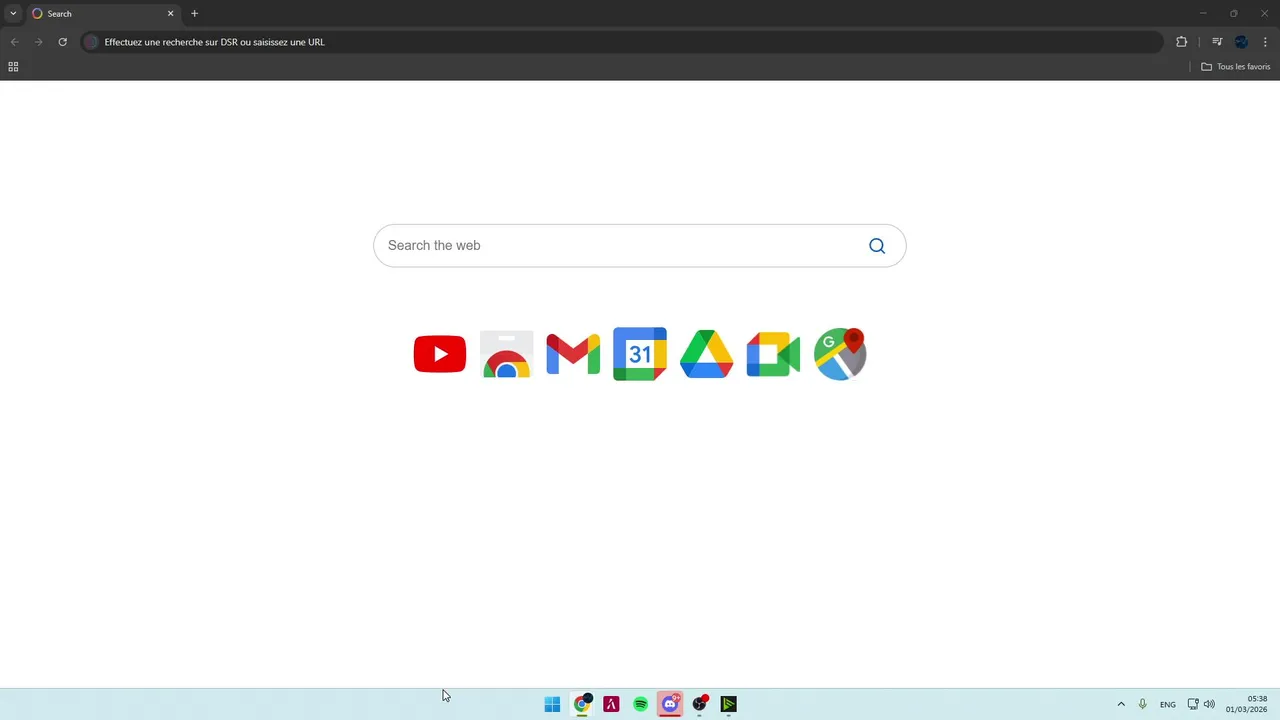Open the YouTube shortcut
This screenshot has width=1280, height=720.
click(x=440, y=354)
